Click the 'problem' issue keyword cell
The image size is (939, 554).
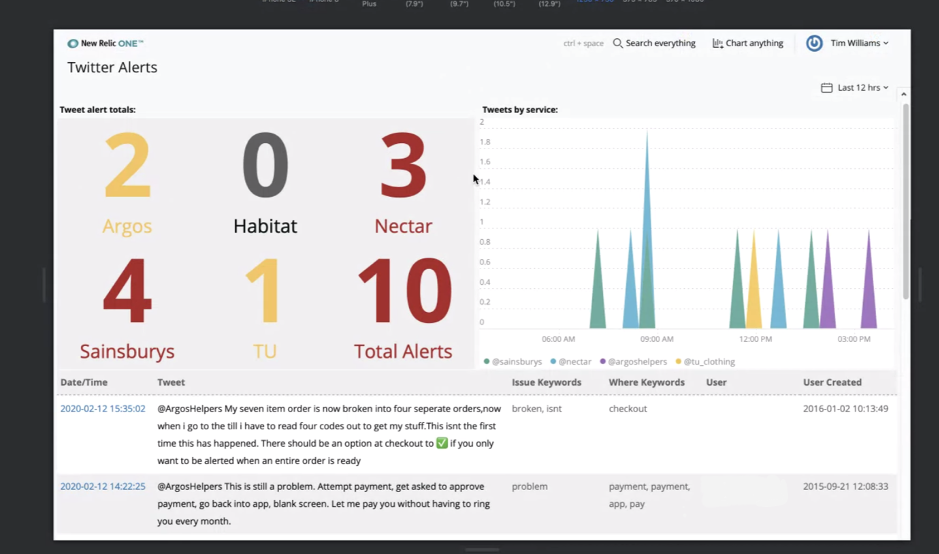coord(529,486)
